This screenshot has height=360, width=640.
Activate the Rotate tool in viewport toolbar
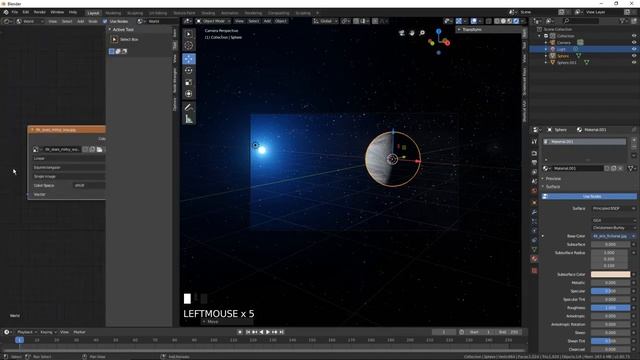pyautogui.click(x=189, y=71)
